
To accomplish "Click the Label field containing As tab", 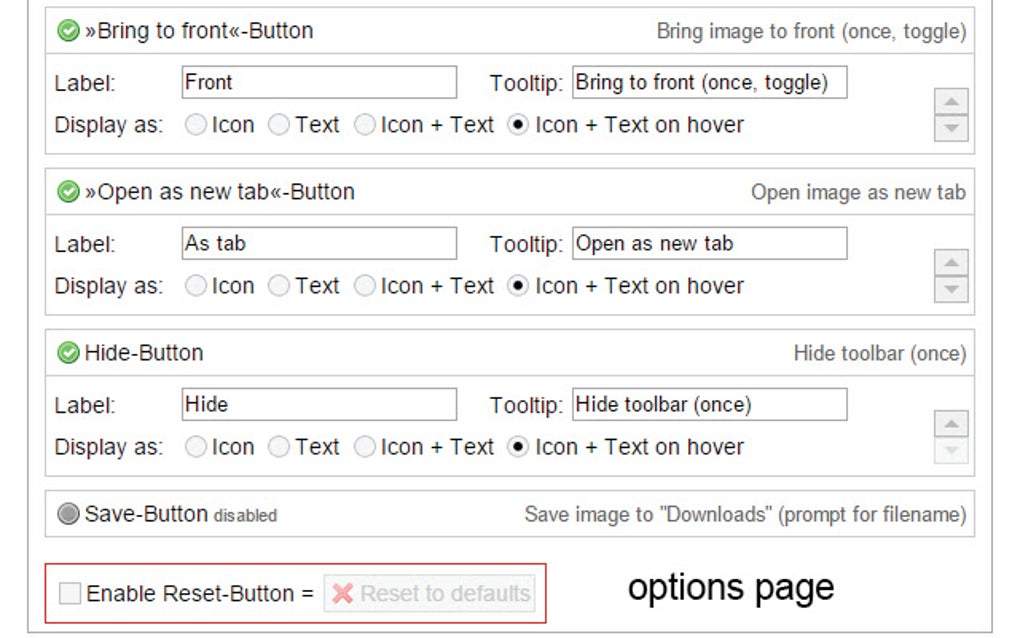I will click(318, 242).
